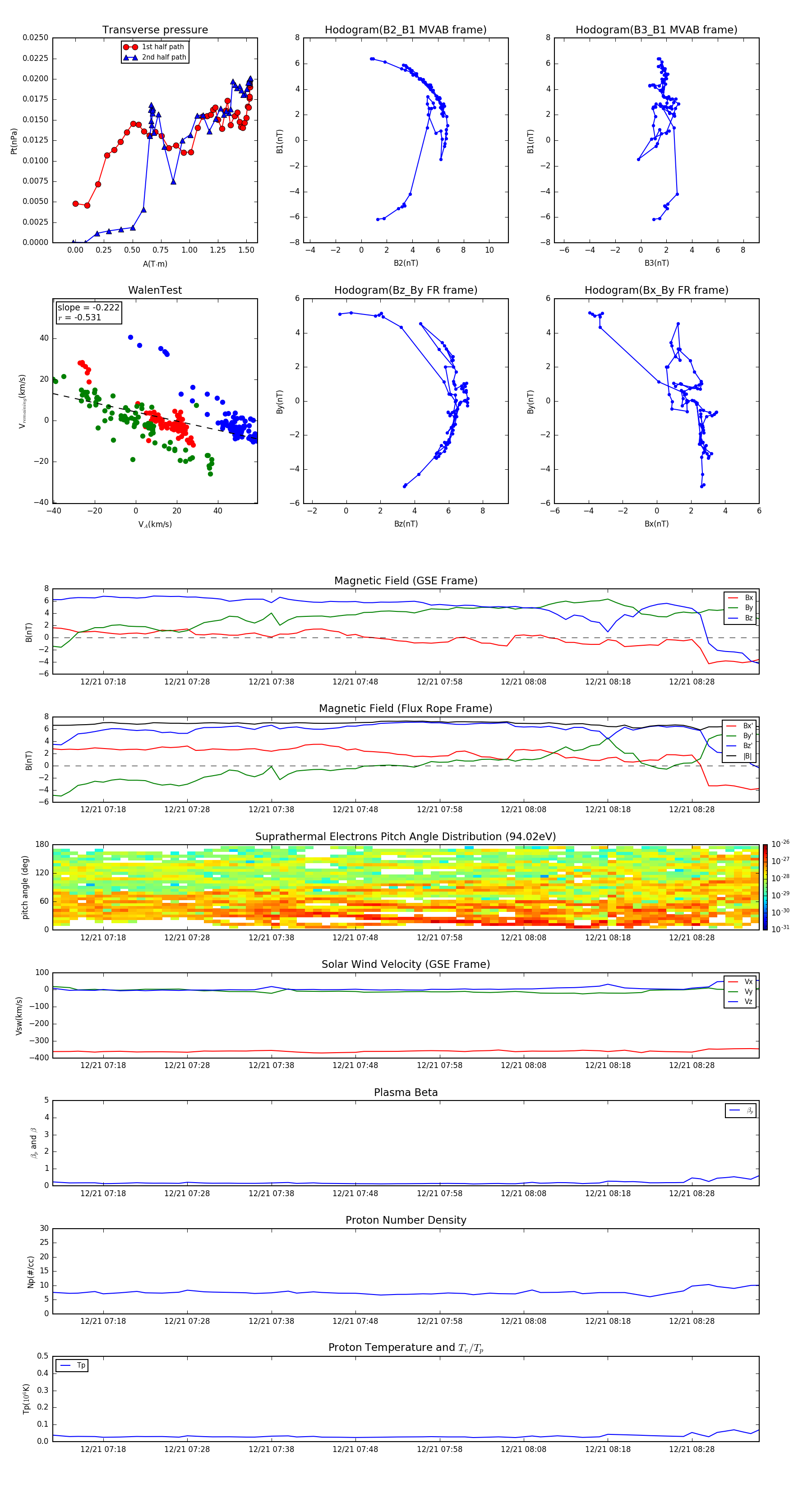Viewport: 812px width, 1489px height.
Task: Click the "Solar Wind Velocity (GSE Frame)" title
Action: [x=406, y=964]
